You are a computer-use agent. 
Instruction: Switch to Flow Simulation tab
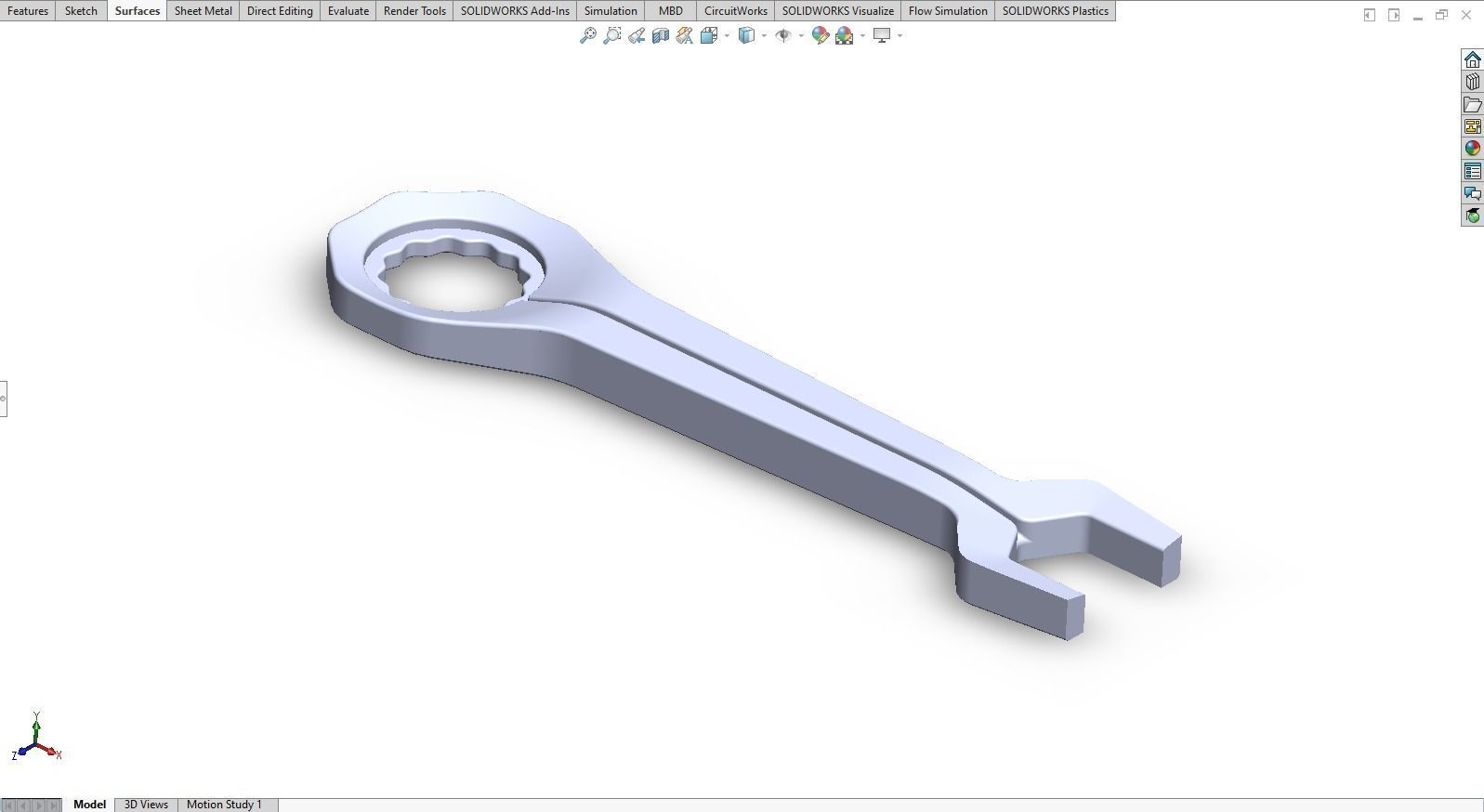coord(948,10)
